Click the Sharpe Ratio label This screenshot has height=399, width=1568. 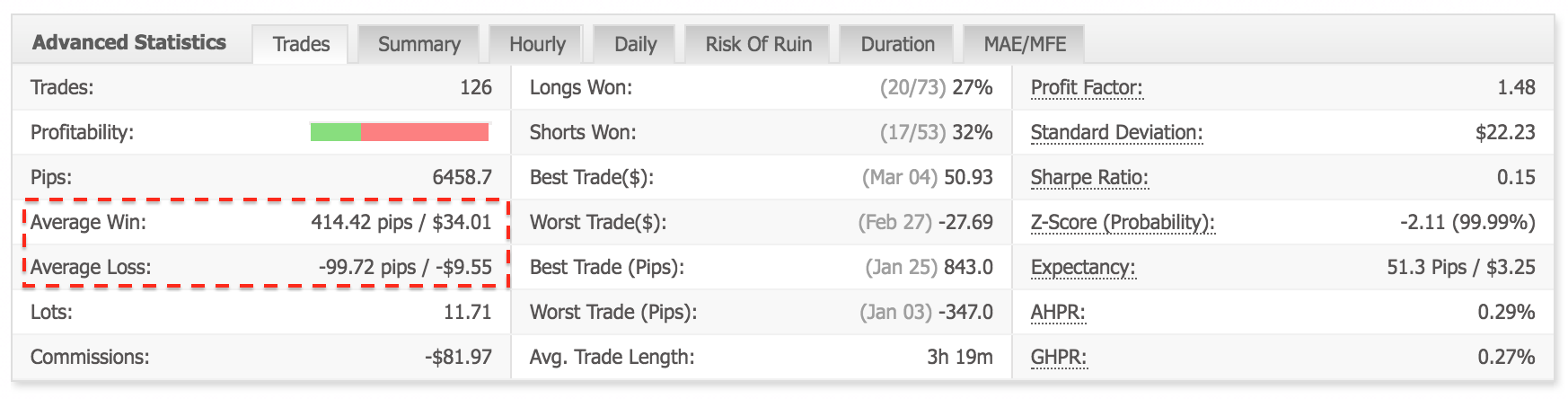click(x=1089, y=178)
